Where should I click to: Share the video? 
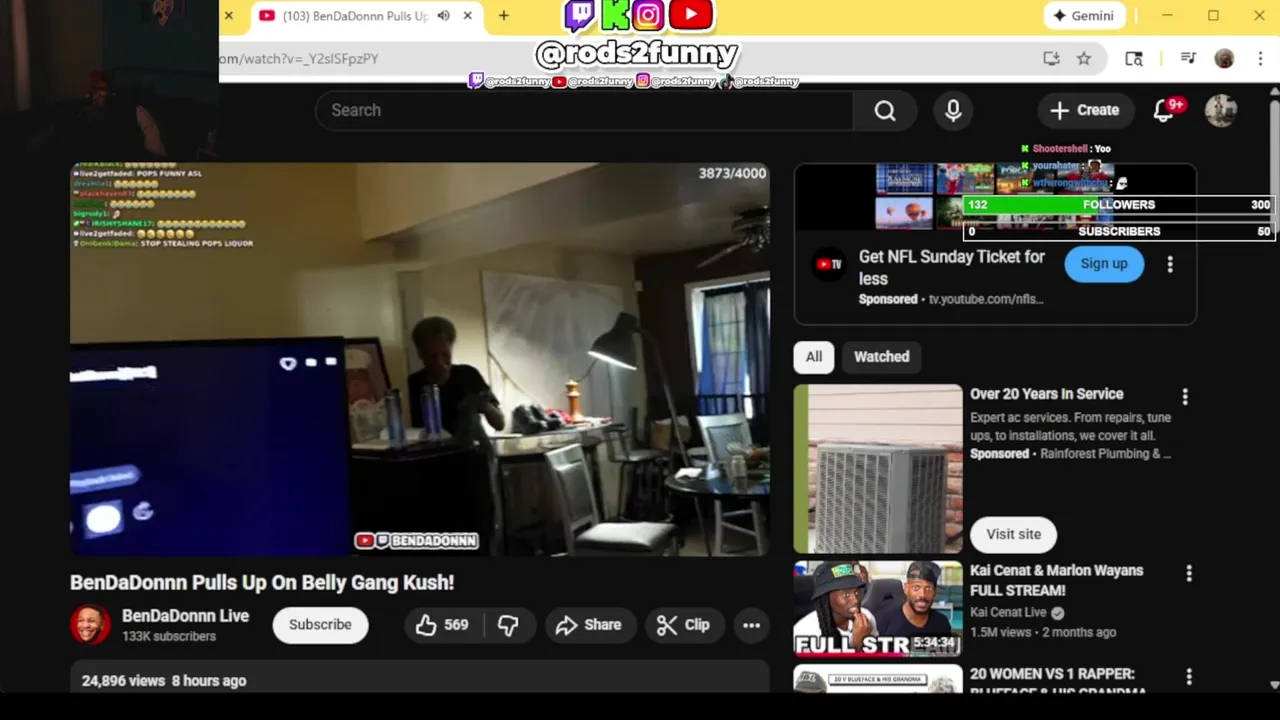pyautogui.click(x=590, y=625)
